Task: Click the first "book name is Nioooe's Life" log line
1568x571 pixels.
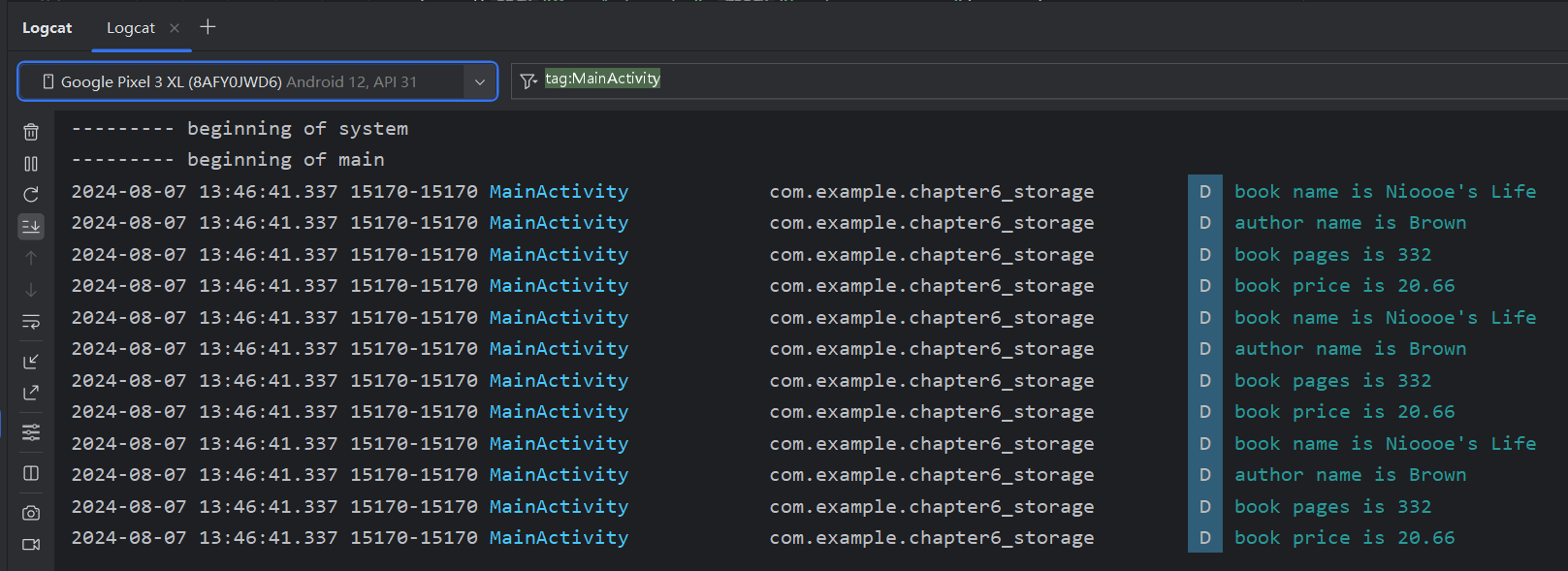Action: 1384,192
